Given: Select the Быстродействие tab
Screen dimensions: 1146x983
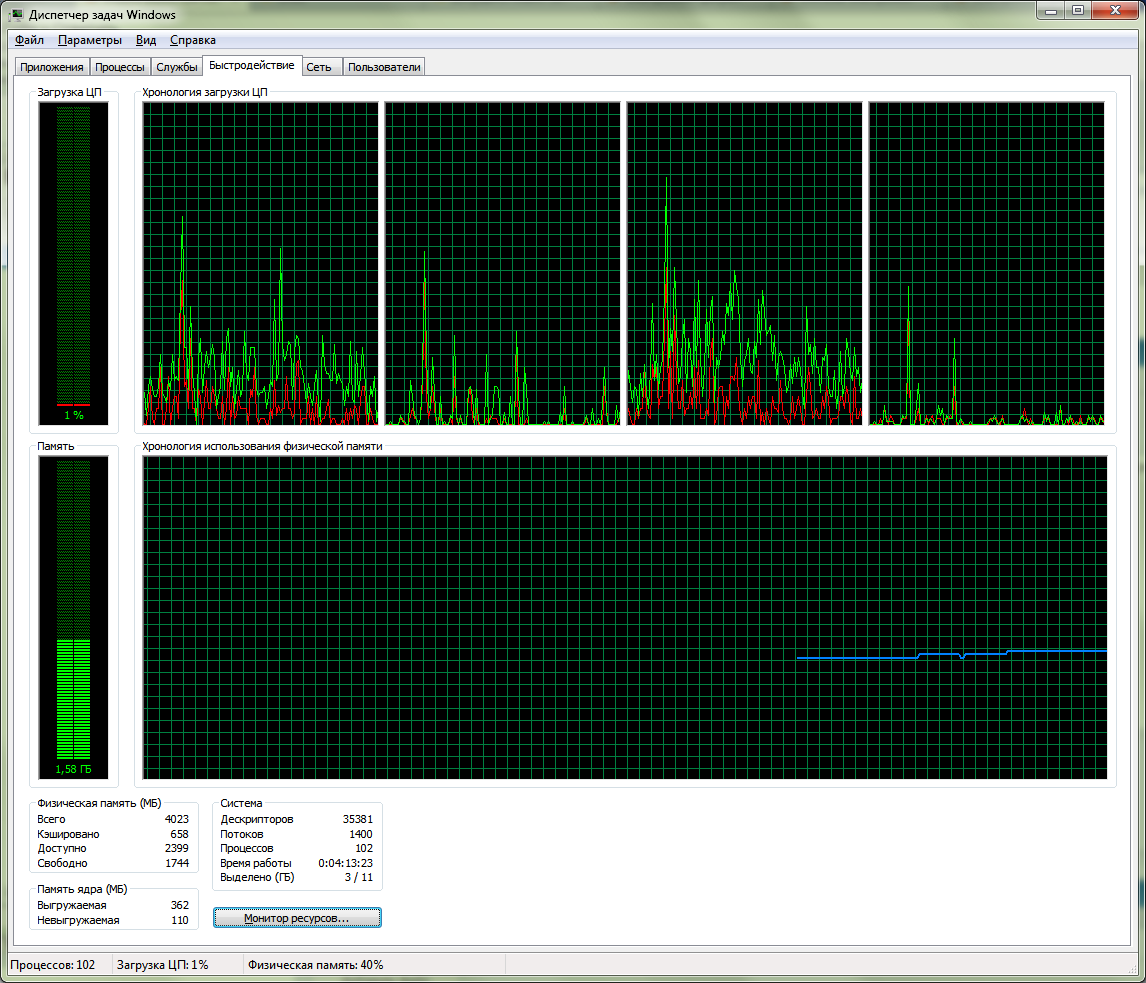Looking at the screenshot, I should pos(251,66).
